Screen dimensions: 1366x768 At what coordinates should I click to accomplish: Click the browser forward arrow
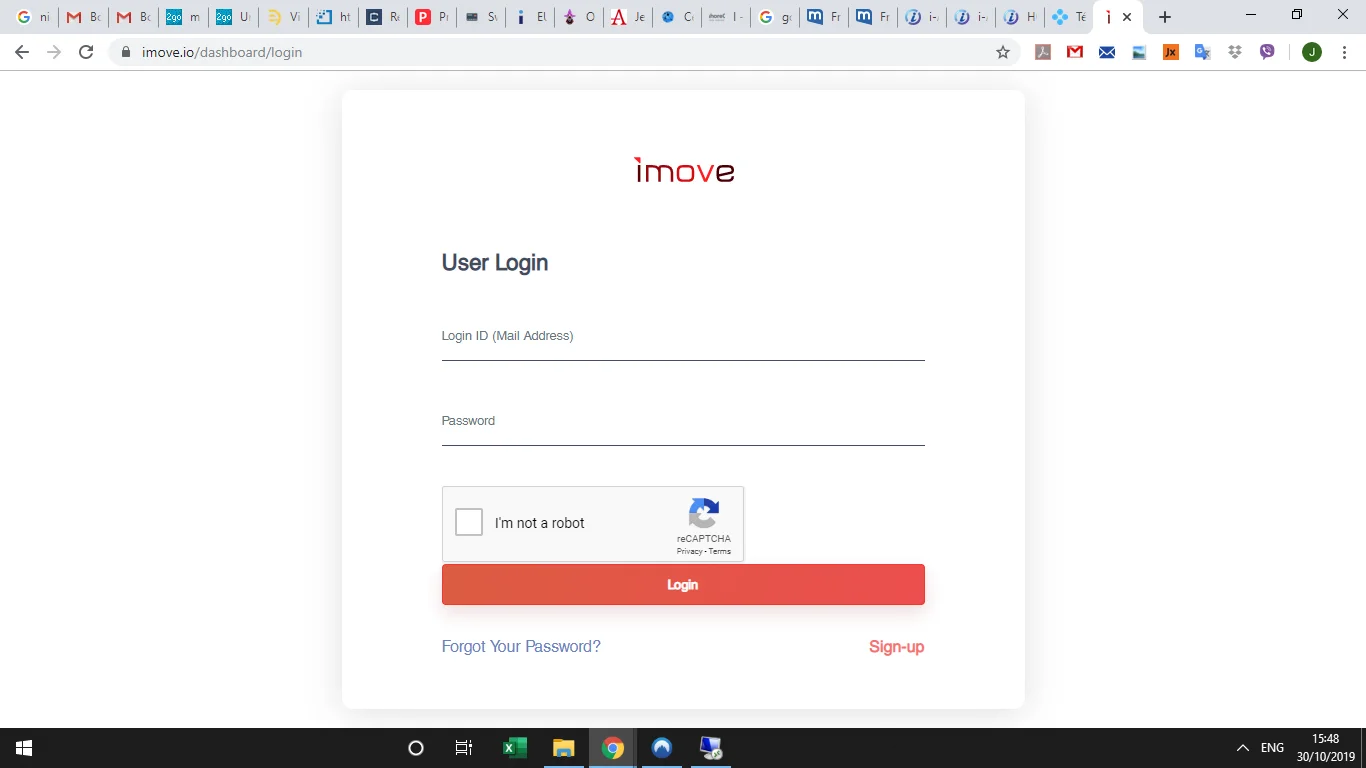[x=54, y=52]
